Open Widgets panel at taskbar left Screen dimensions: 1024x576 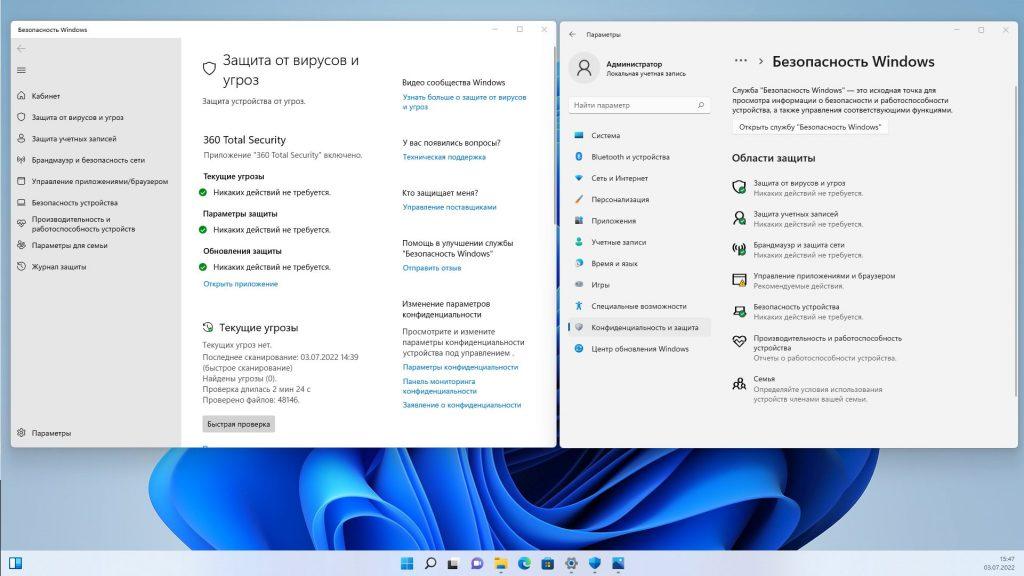coord(16,563)
